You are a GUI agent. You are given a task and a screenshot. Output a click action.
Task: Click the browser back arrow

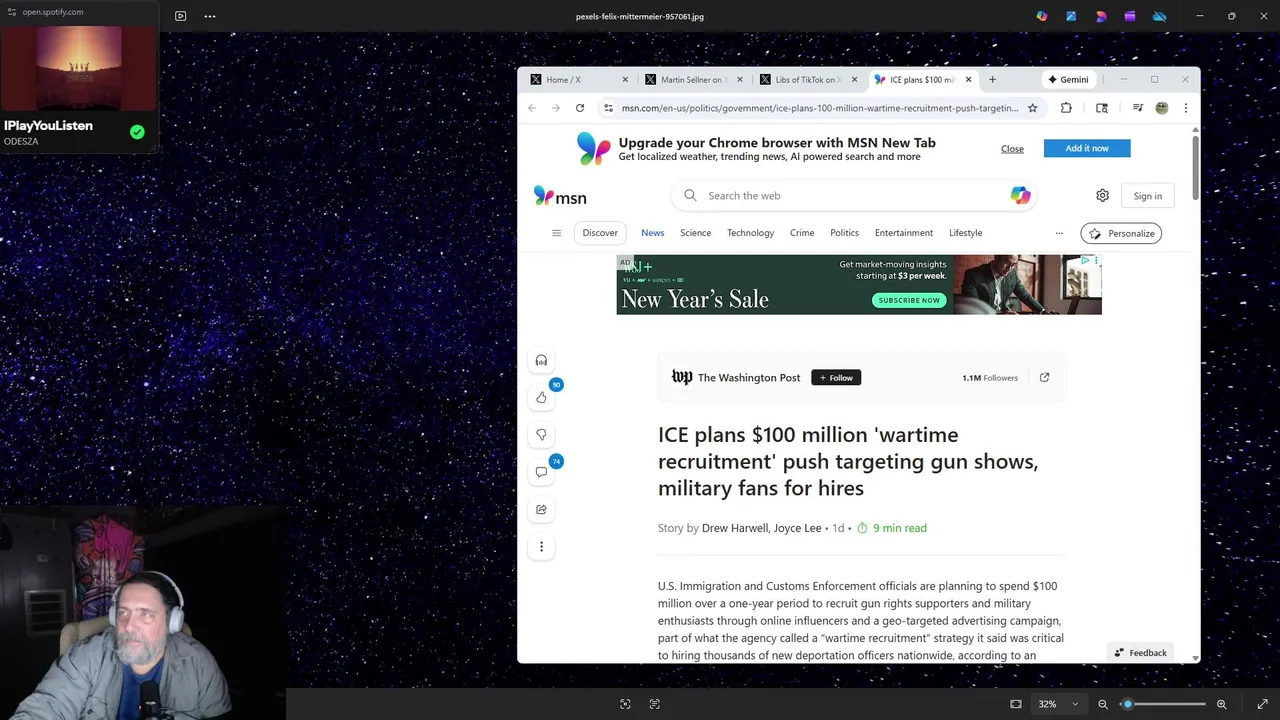click(532, 108)
